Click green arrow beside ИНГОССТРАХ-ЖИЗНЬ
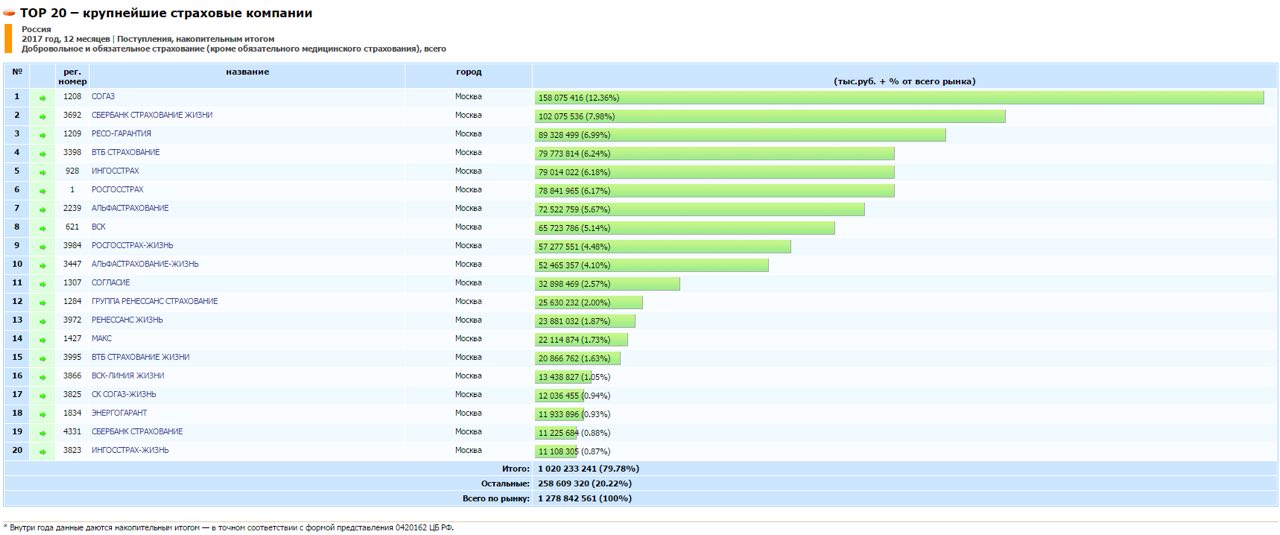This screenshot has height=535, width=1280. click(43, 452)
